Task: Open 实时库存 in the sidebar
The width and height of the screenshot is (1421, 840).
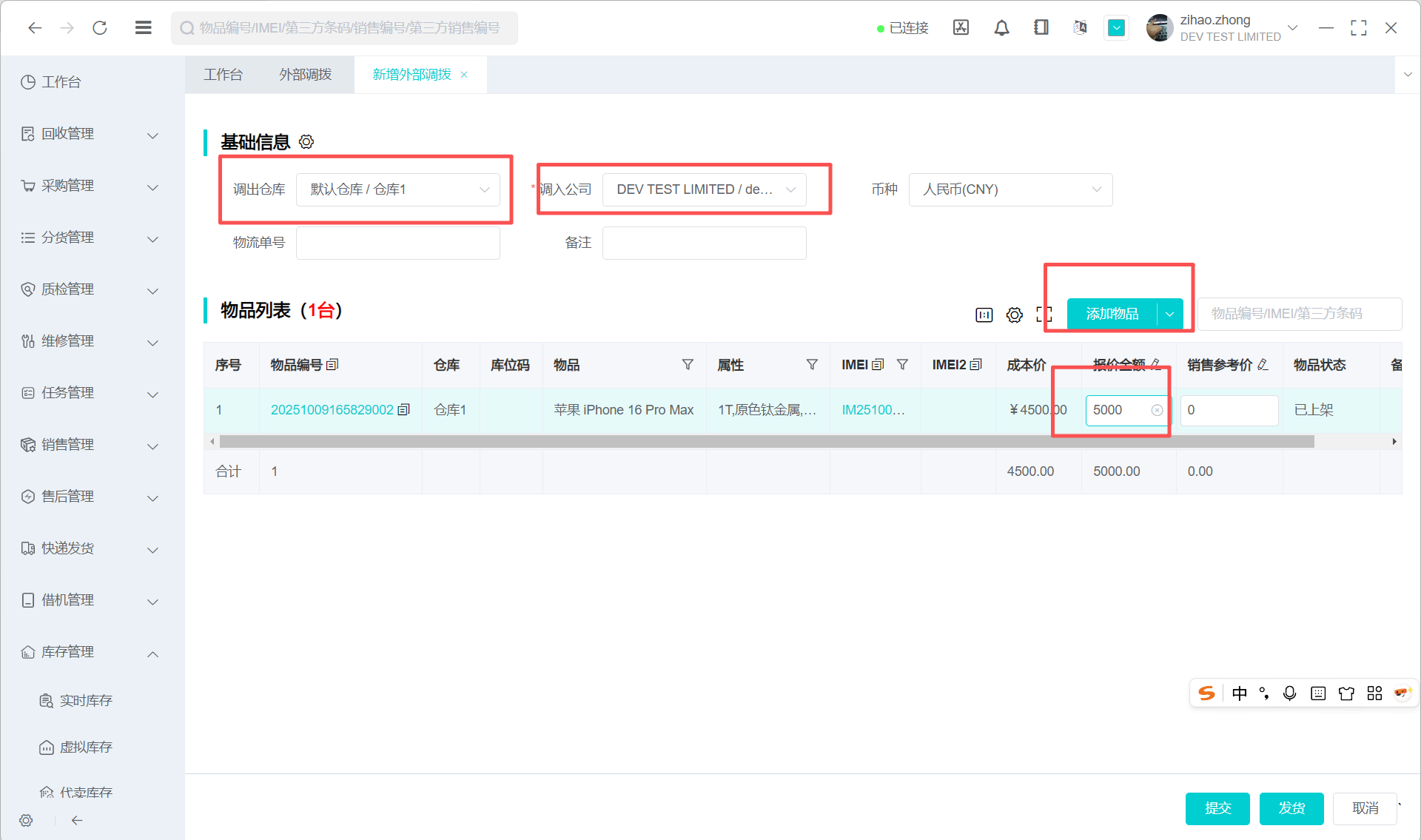Action: (x=86, y=700)
